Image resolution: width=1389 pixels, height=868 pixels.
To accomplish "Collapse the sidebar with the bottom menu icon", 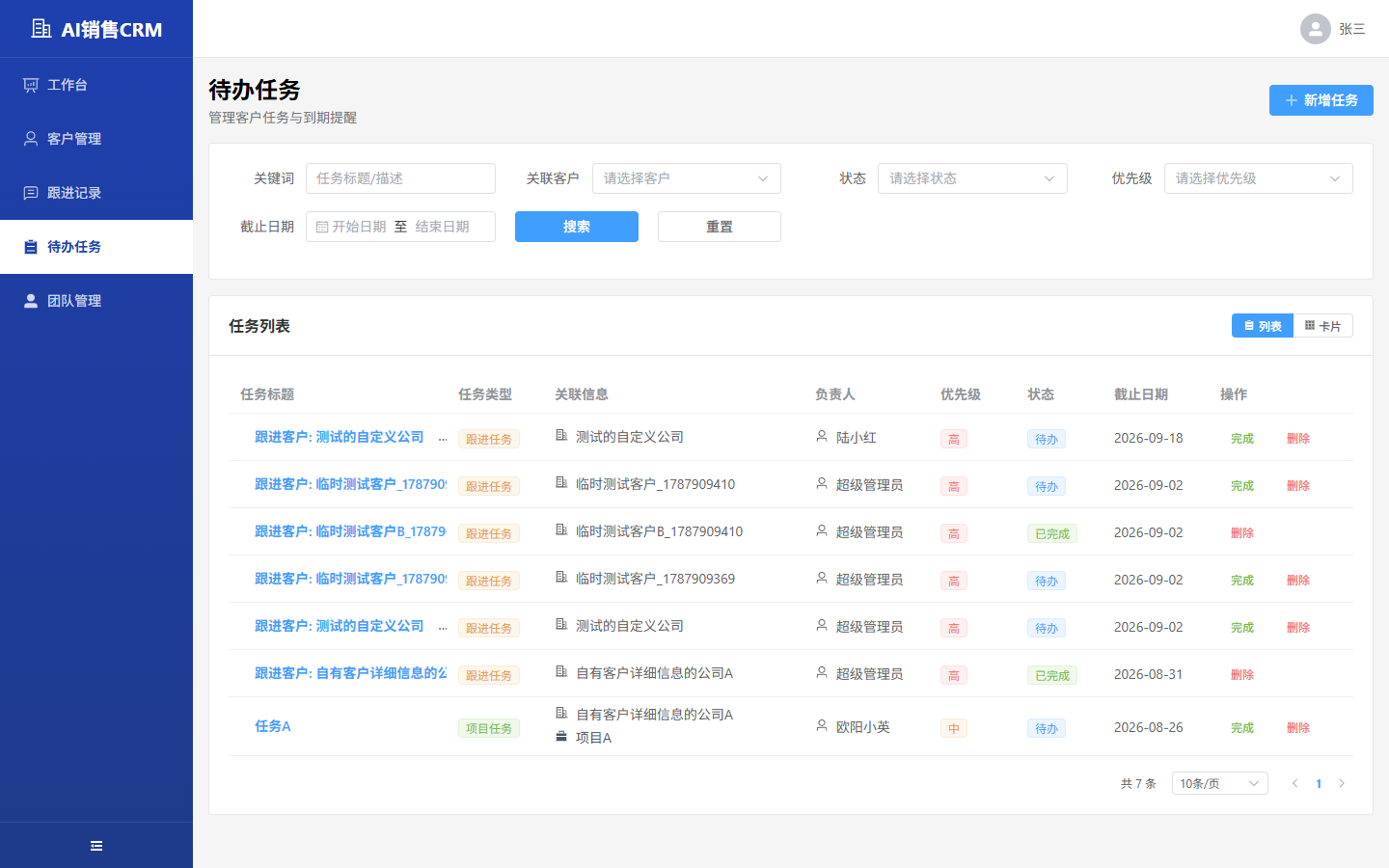I will [96, 846].
